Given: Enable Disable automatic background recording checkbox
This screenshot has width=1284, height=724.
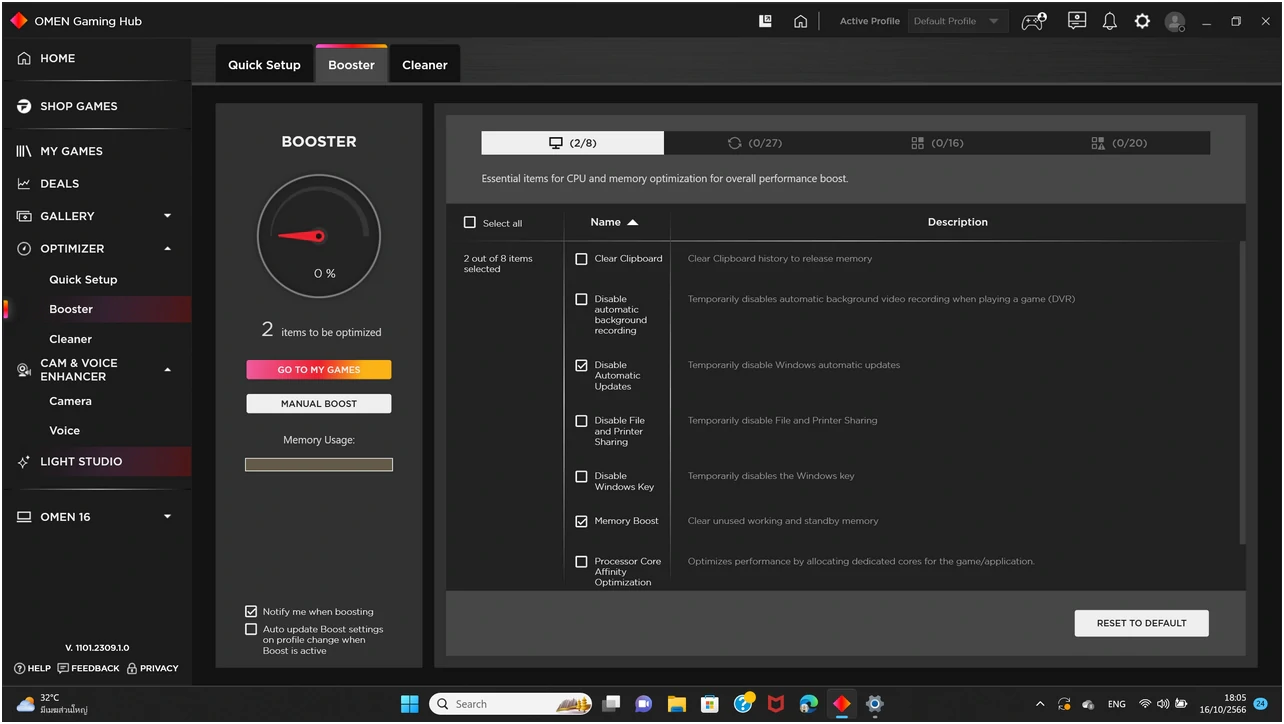Looking at the screenshot, I should (x=581, y=299).
